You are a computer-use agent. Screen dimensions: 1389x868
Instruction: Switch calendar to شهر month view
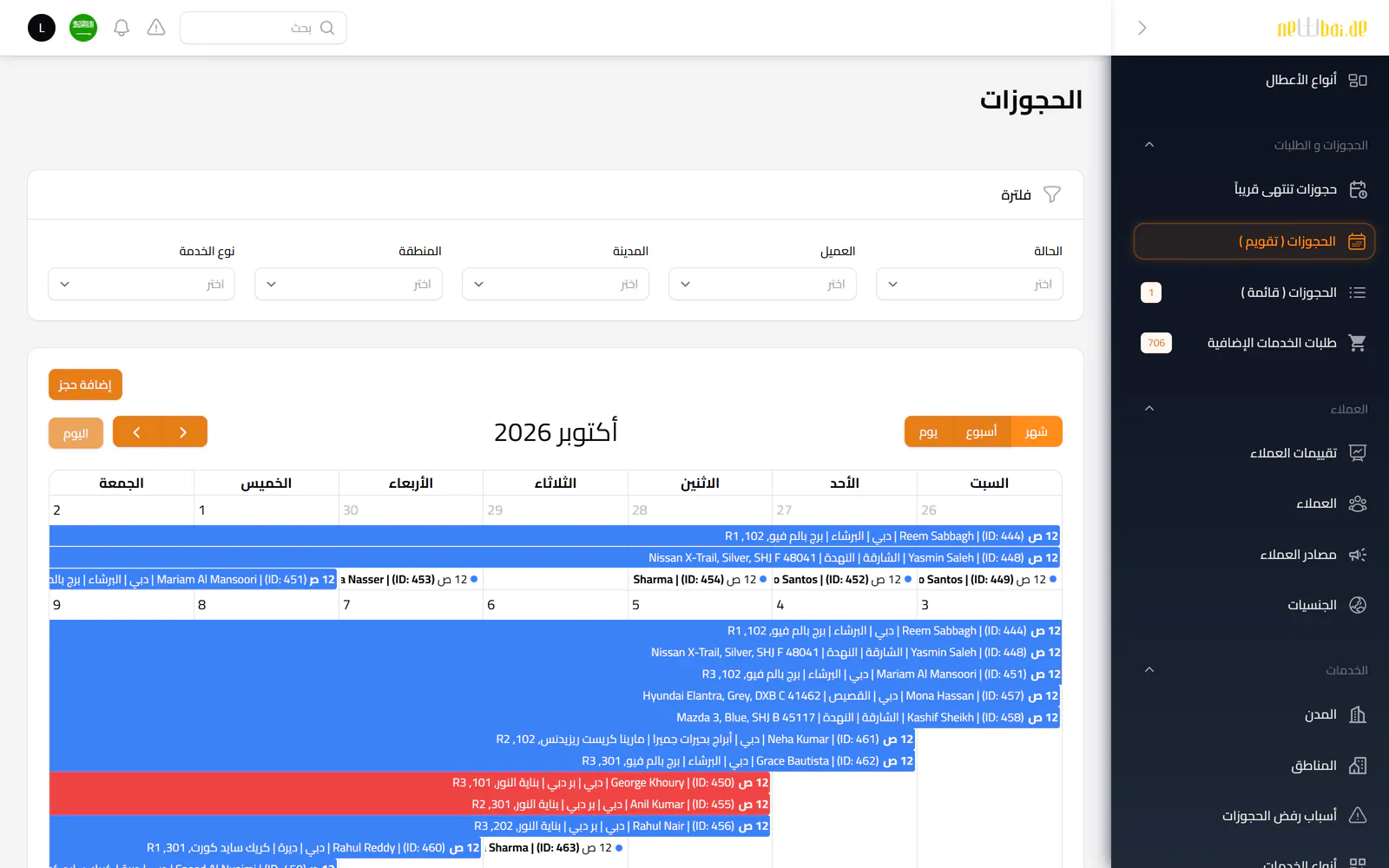click(x=1037, y=432)
